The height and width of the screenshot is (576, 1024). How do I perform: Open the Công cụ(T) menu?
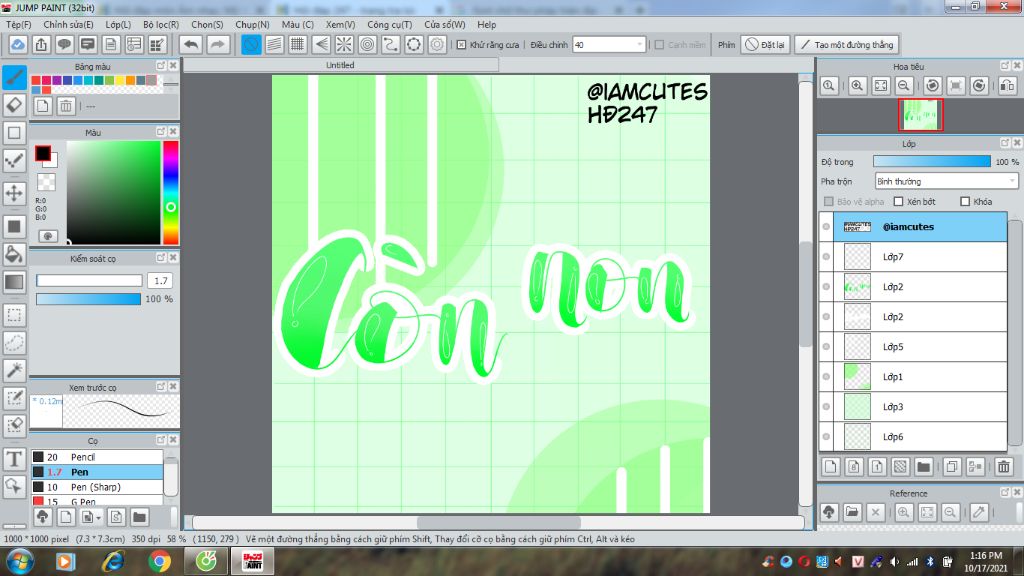pyautogui.click(x=389, y=24)
